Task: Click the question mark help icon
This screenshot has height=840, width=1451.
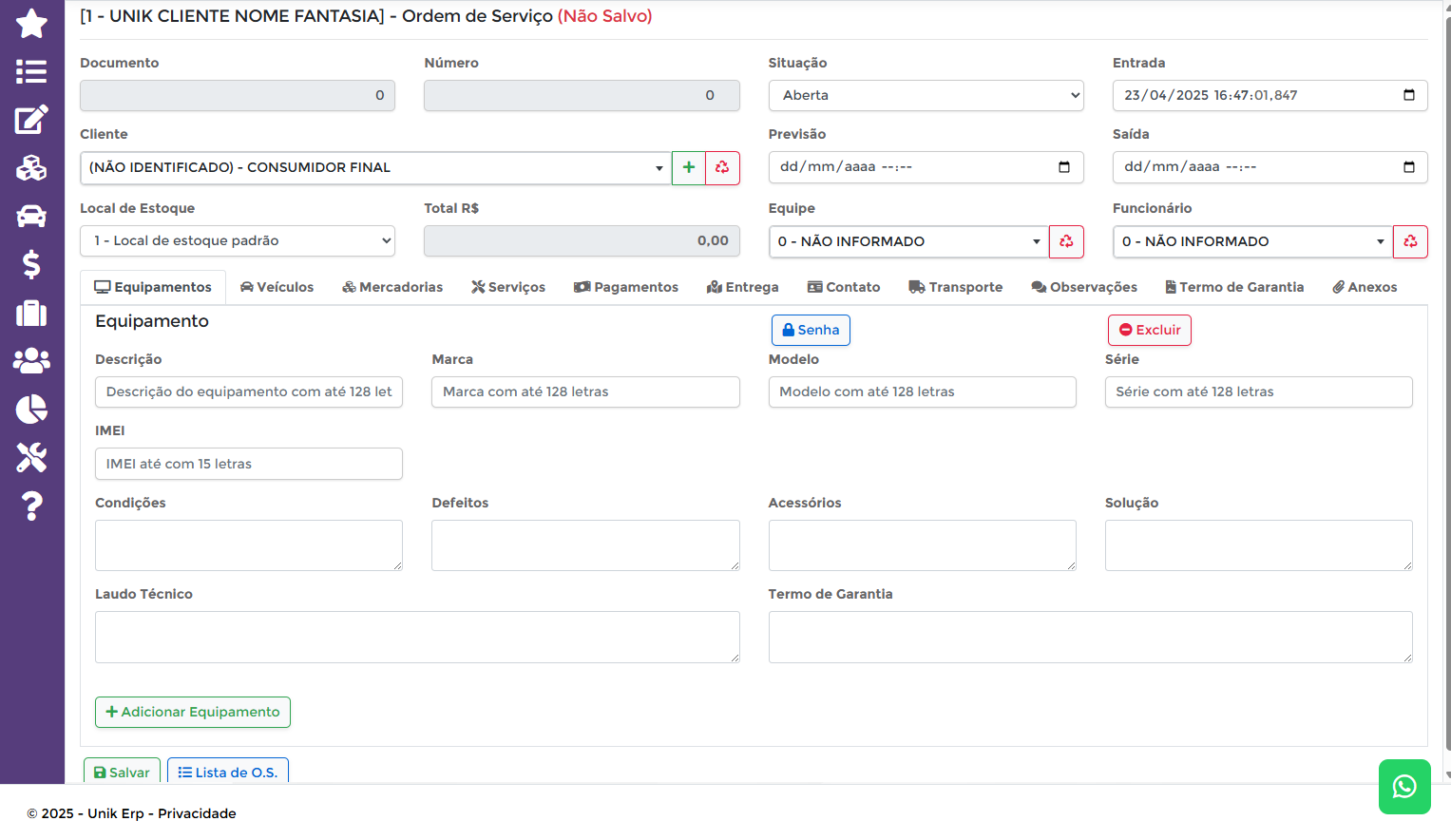Action: 31,506
